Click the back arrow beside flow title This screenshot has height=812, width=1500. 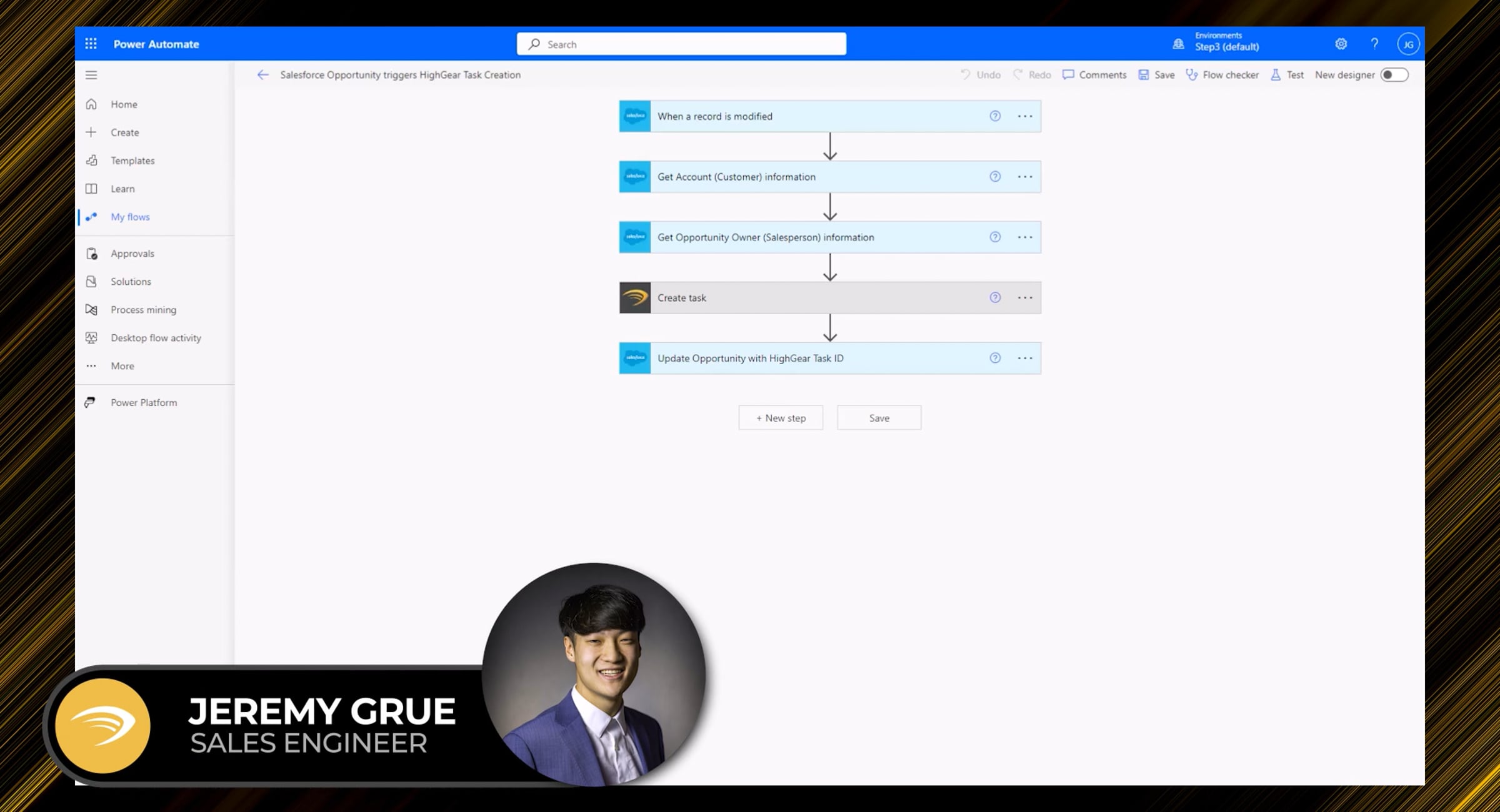262,75
